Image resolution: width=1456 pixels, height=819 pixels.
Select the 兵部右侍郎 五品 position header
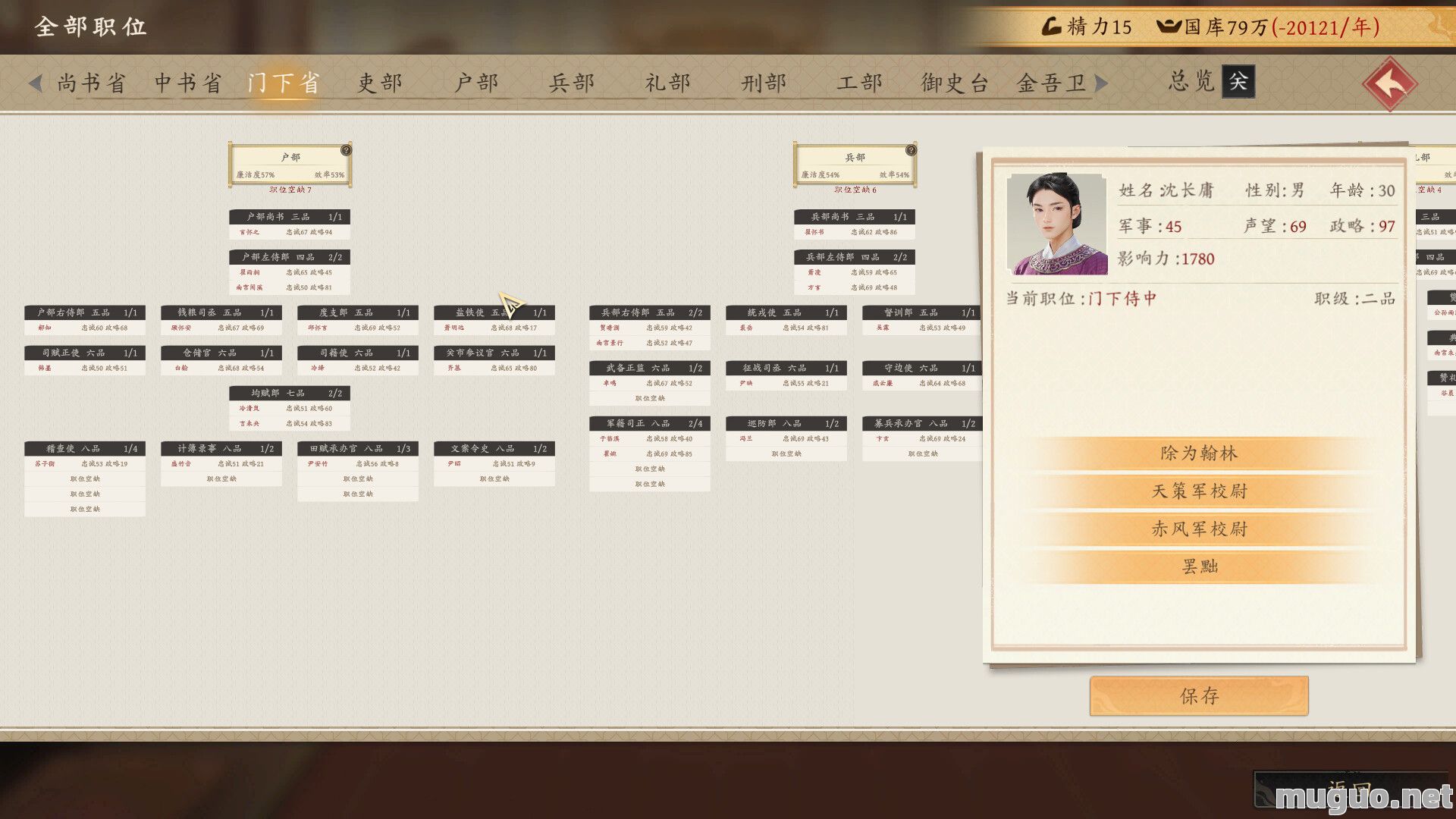tap(650, 312)
